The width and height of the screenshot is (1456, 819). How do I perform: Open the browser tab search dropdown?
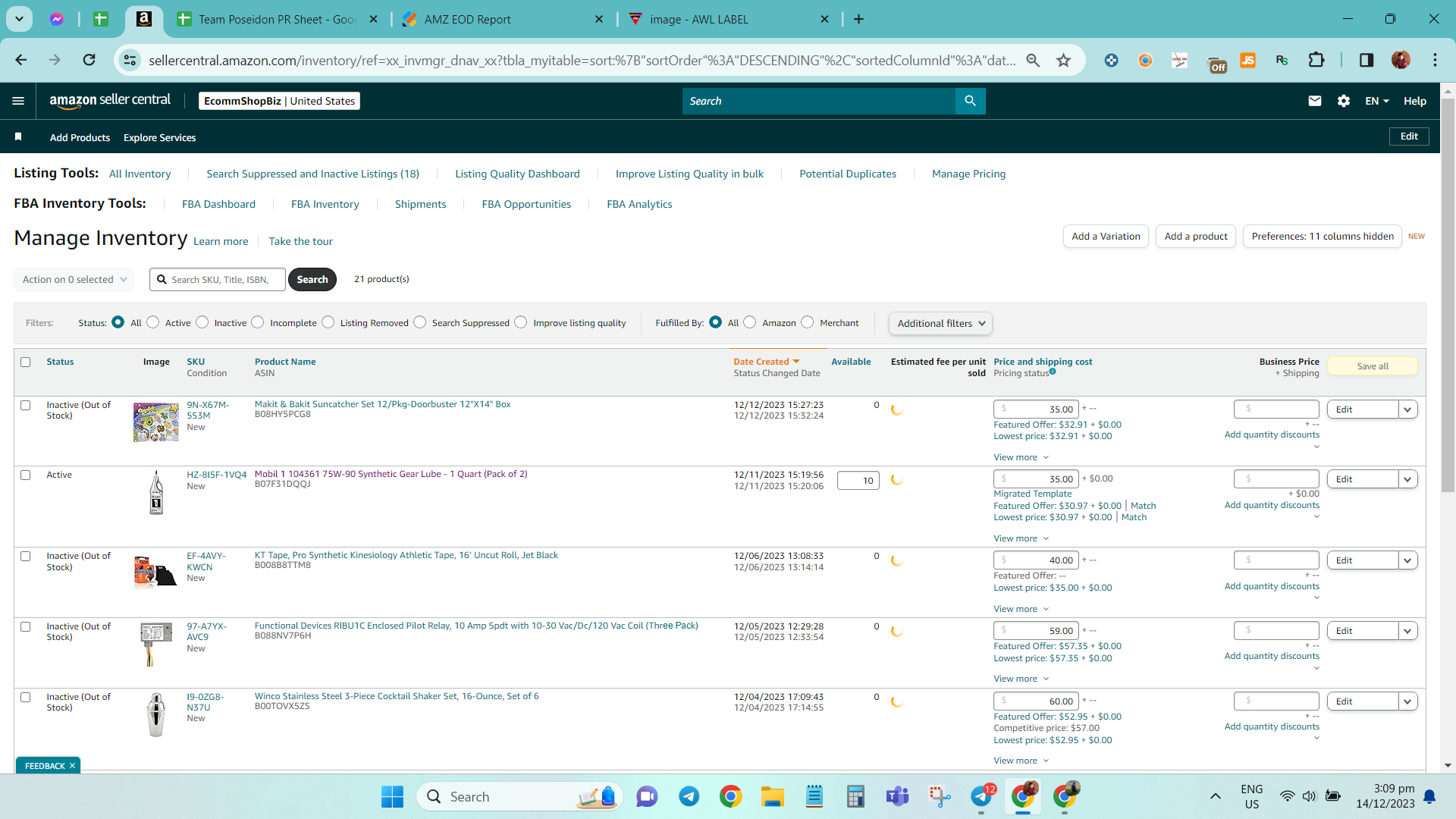[19, 19]
